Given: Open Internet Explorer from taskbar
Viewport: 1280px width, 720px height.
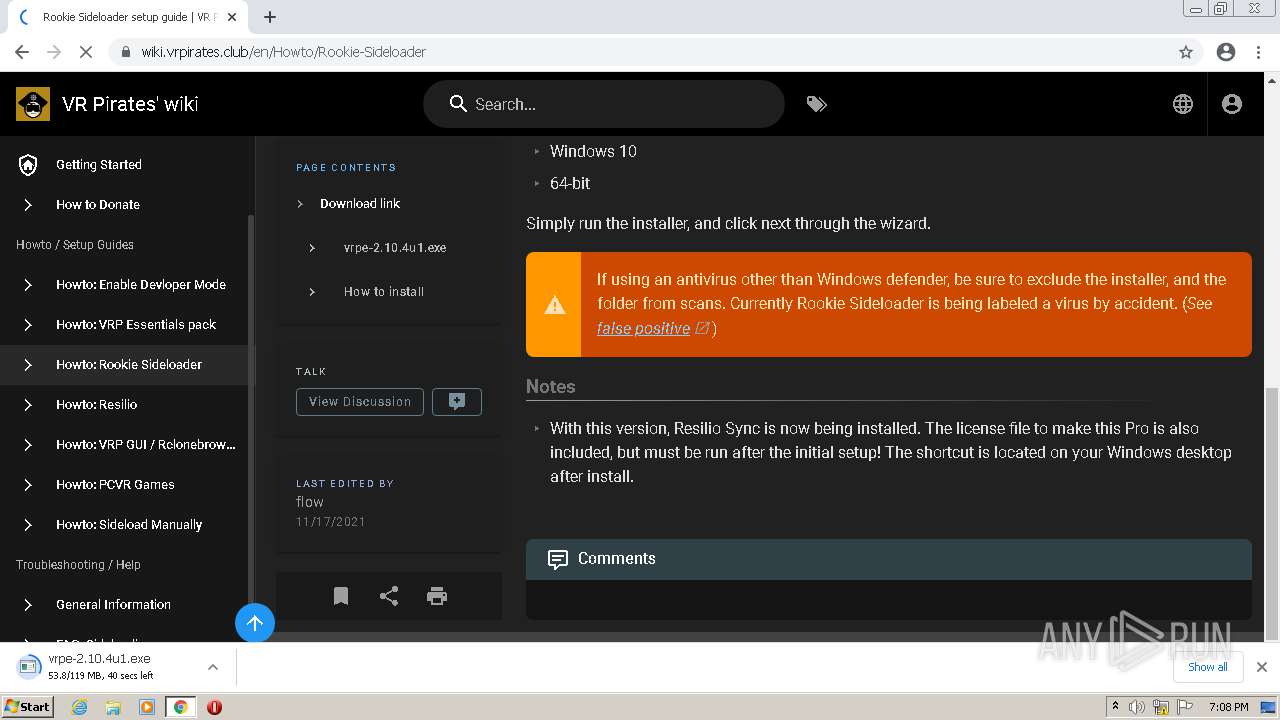Looking at the screenshot, I should tap(79, 707).
